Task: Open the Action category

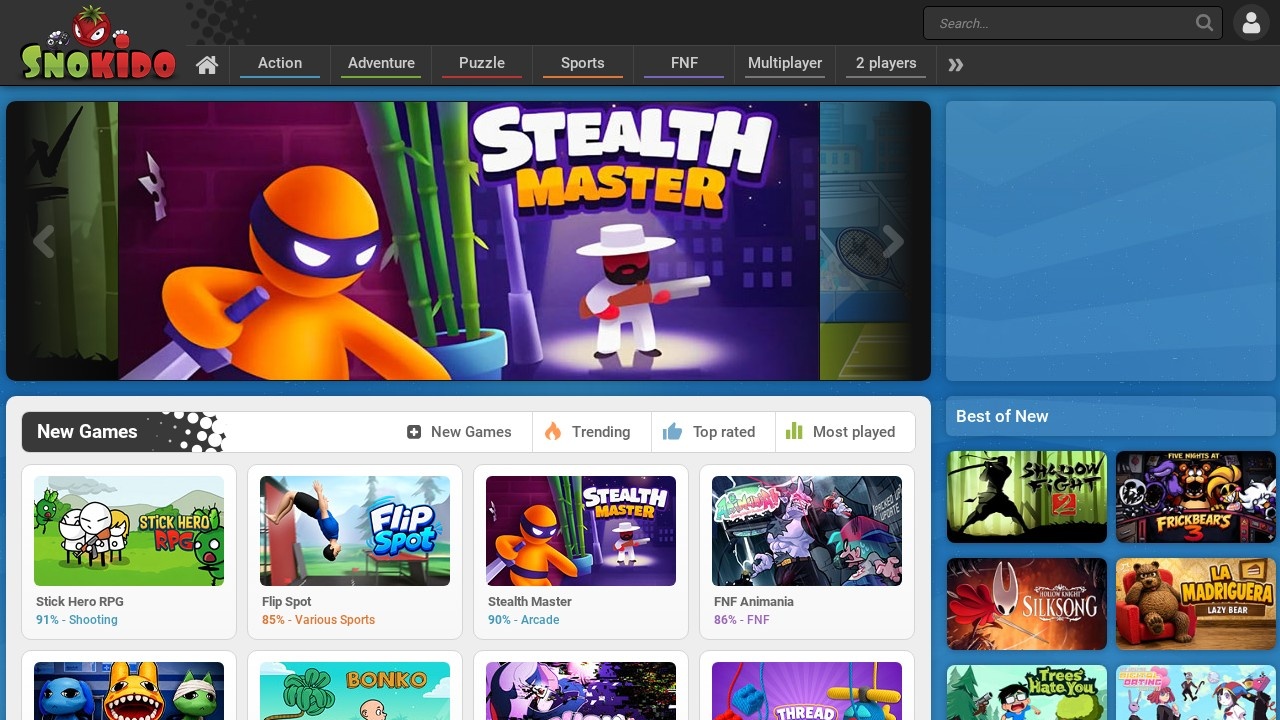Action: coord(280,63)
